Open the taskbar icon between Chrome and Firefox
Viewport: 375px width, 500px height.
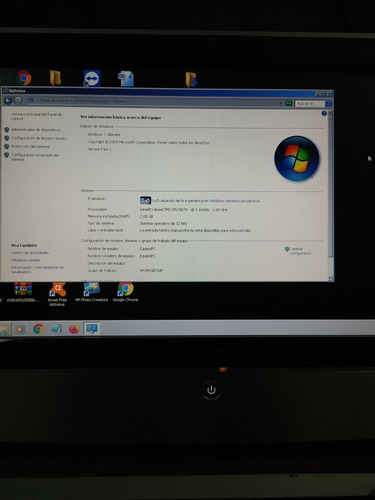coord(56,329)
